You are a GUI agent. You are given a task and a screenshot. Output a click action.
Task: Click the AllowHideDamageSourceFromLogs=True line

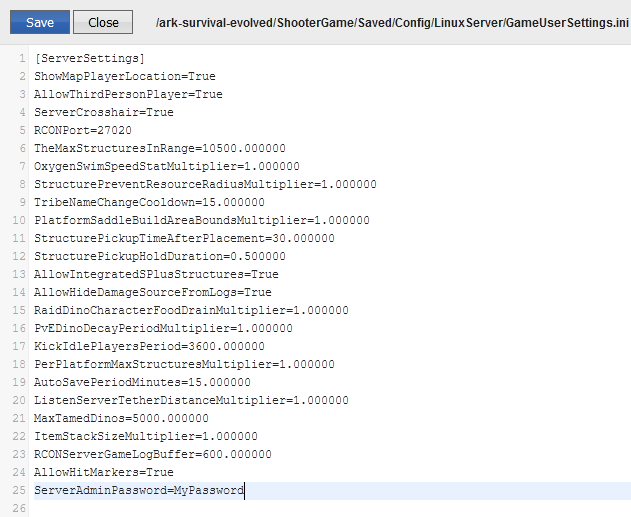point(153,292)
